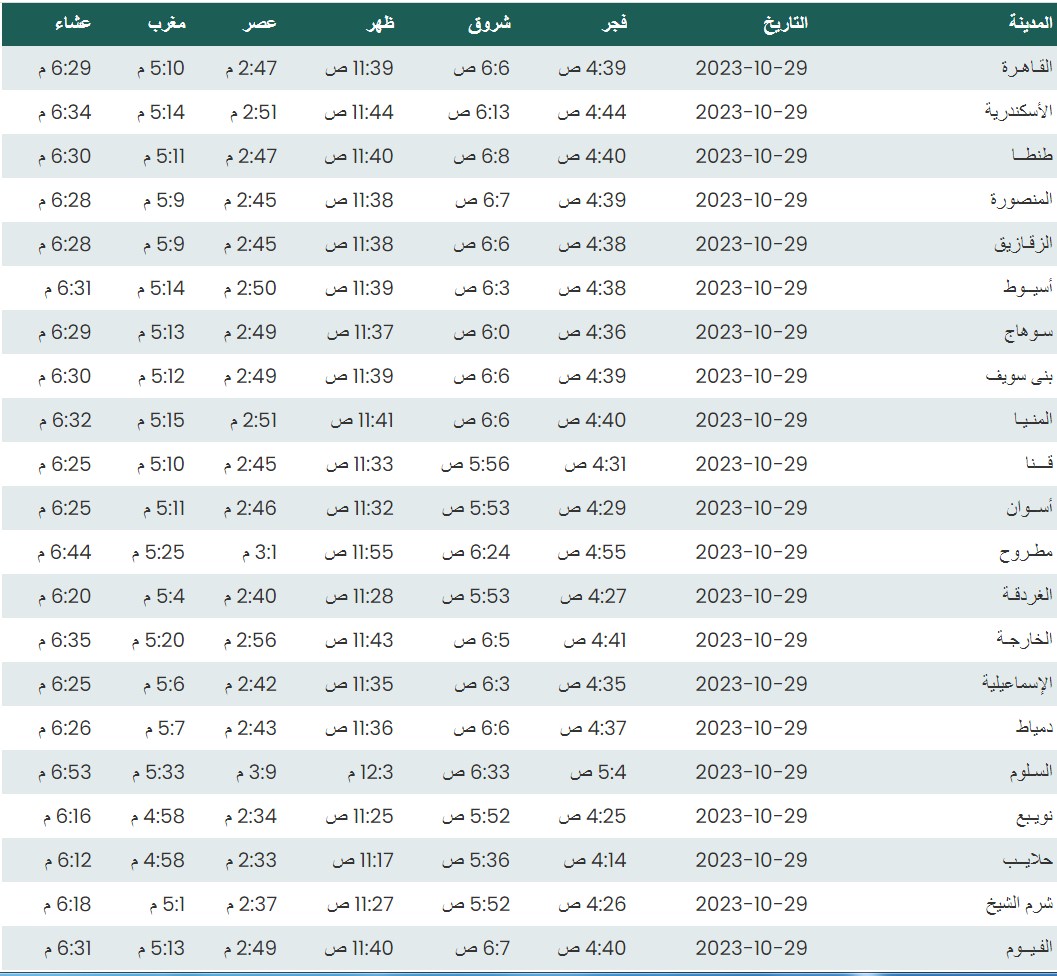This screenshot has height=976, width=1057.
Task: Click الغردقة's Isha time 6:20 م
Action: (65, 596)
